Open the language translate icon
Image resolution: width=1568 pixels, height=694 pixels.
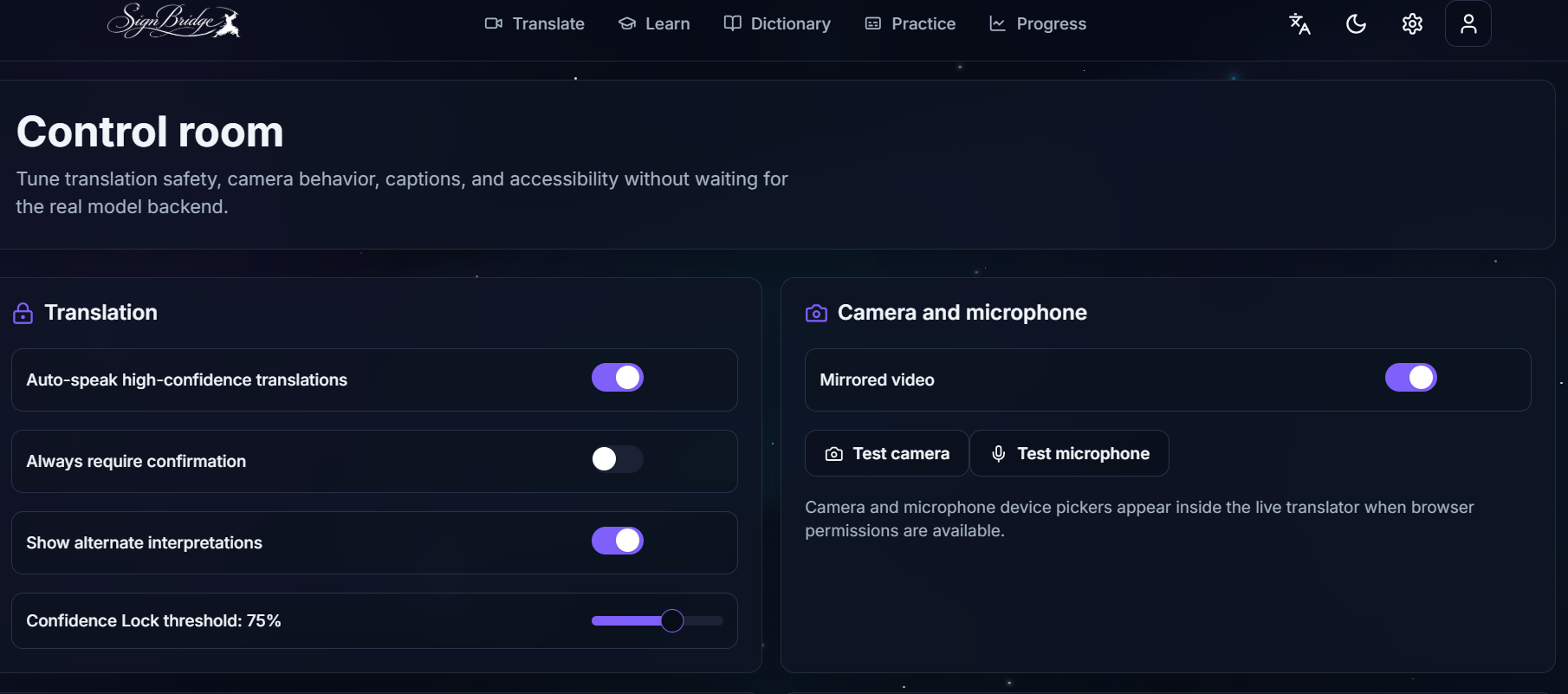click(x=1299, y=23)
